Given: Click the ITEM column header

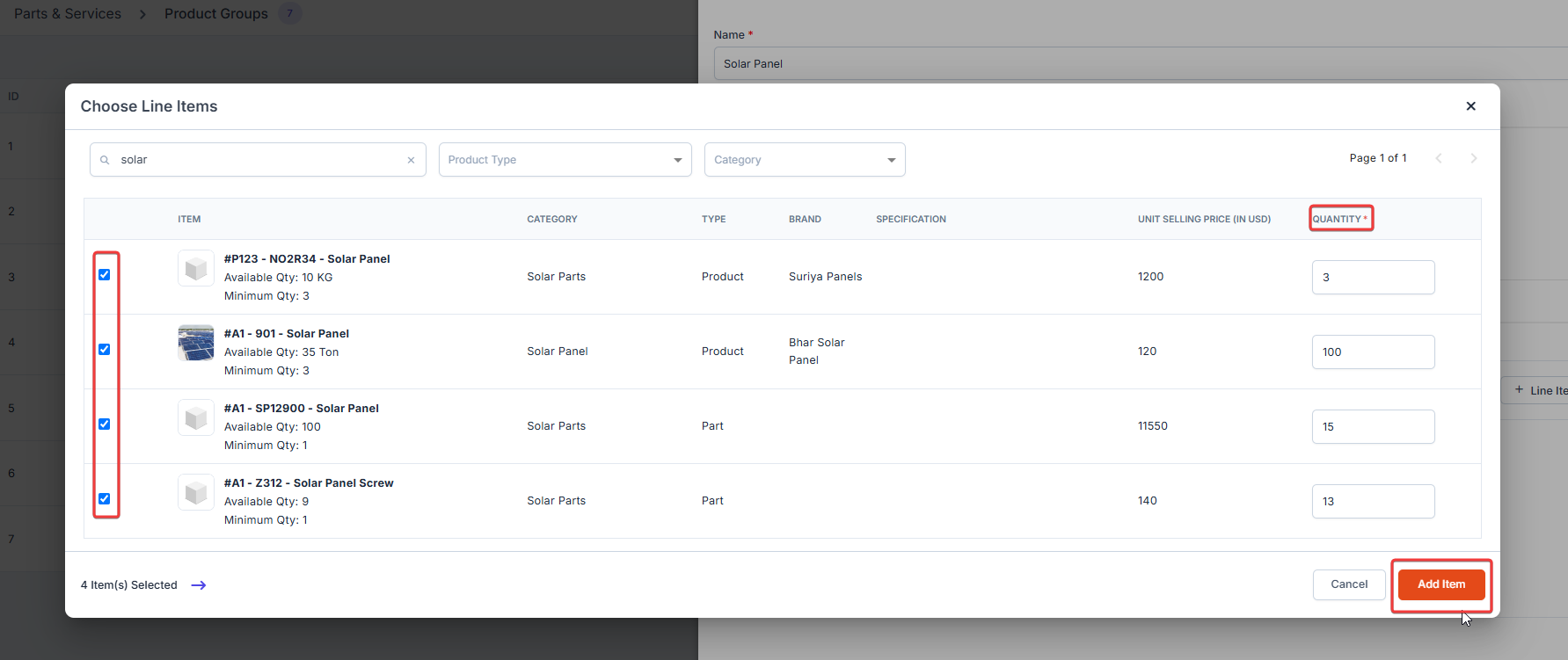Looking at the screenshot, I should click(x=189, y=219).
